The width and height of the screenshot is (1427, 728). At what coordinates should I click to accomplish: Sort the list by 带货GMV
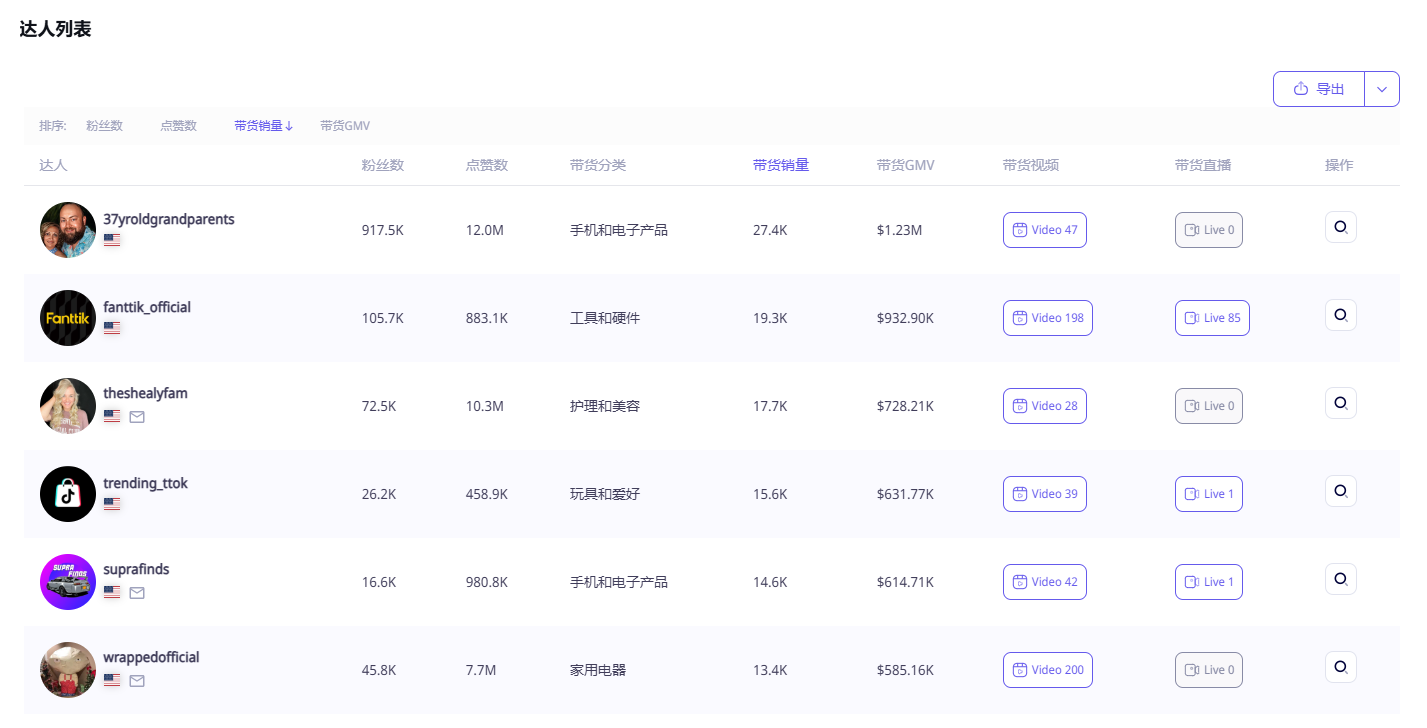click(x=345, y=126)
